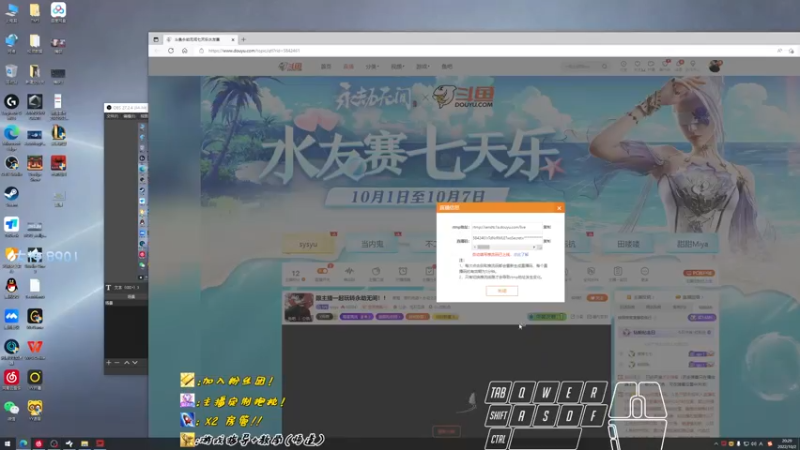Copy the rtmp address

(x=547, y=227)
